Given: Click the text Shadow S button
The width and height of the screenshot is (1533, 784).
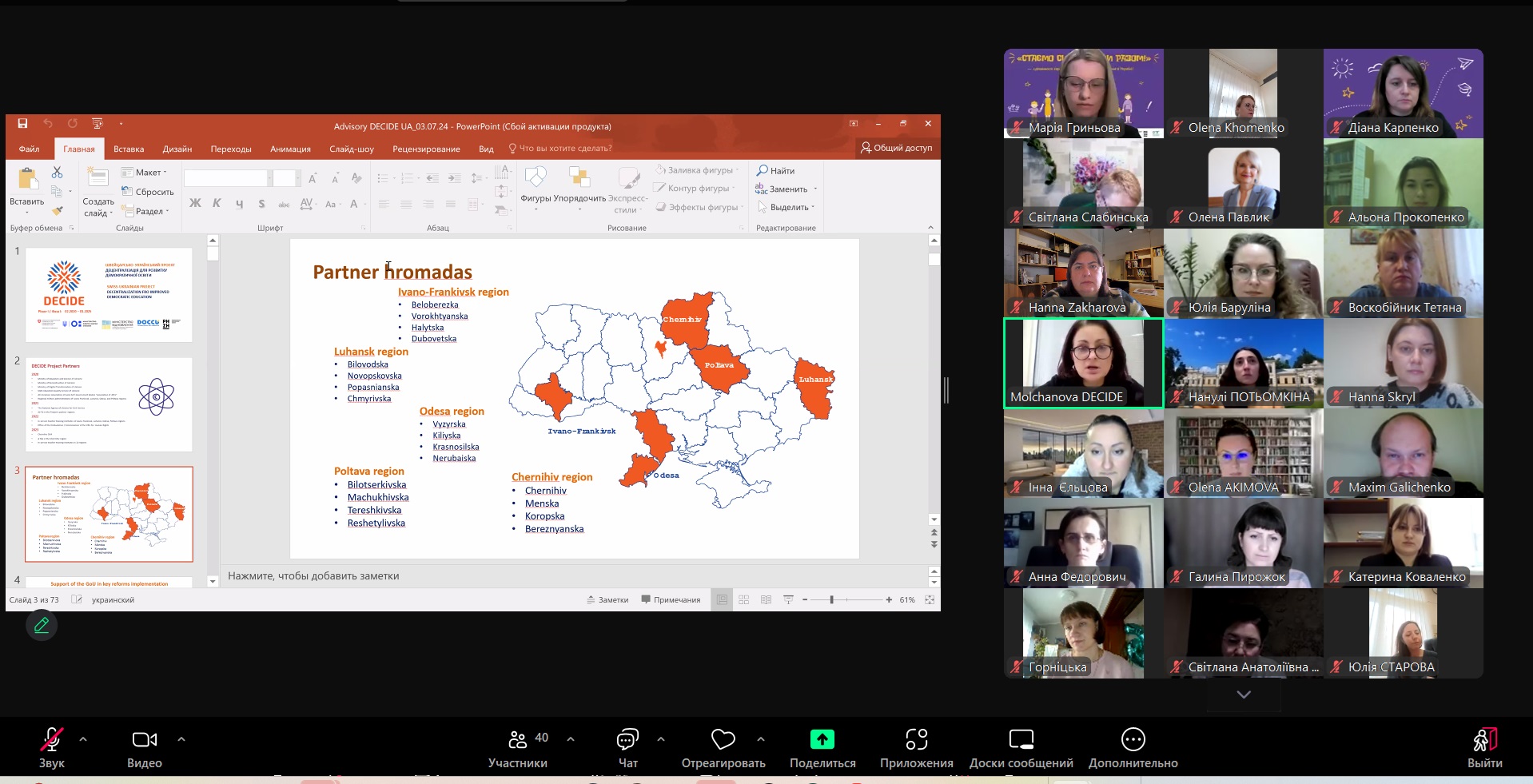Looking at the screenshot, I should [x=261, y=204].
